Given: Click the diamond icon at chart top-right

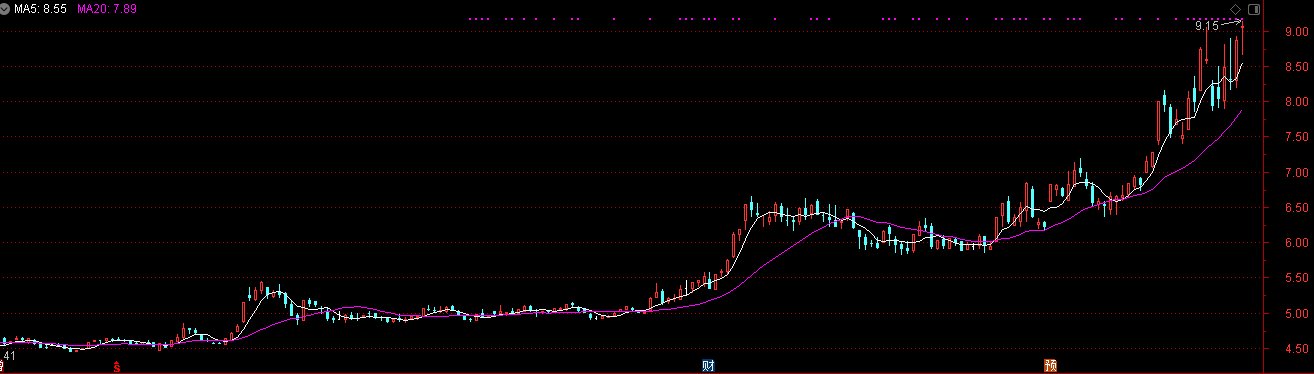Looking at the screenshot, I should click(1236, 9).
